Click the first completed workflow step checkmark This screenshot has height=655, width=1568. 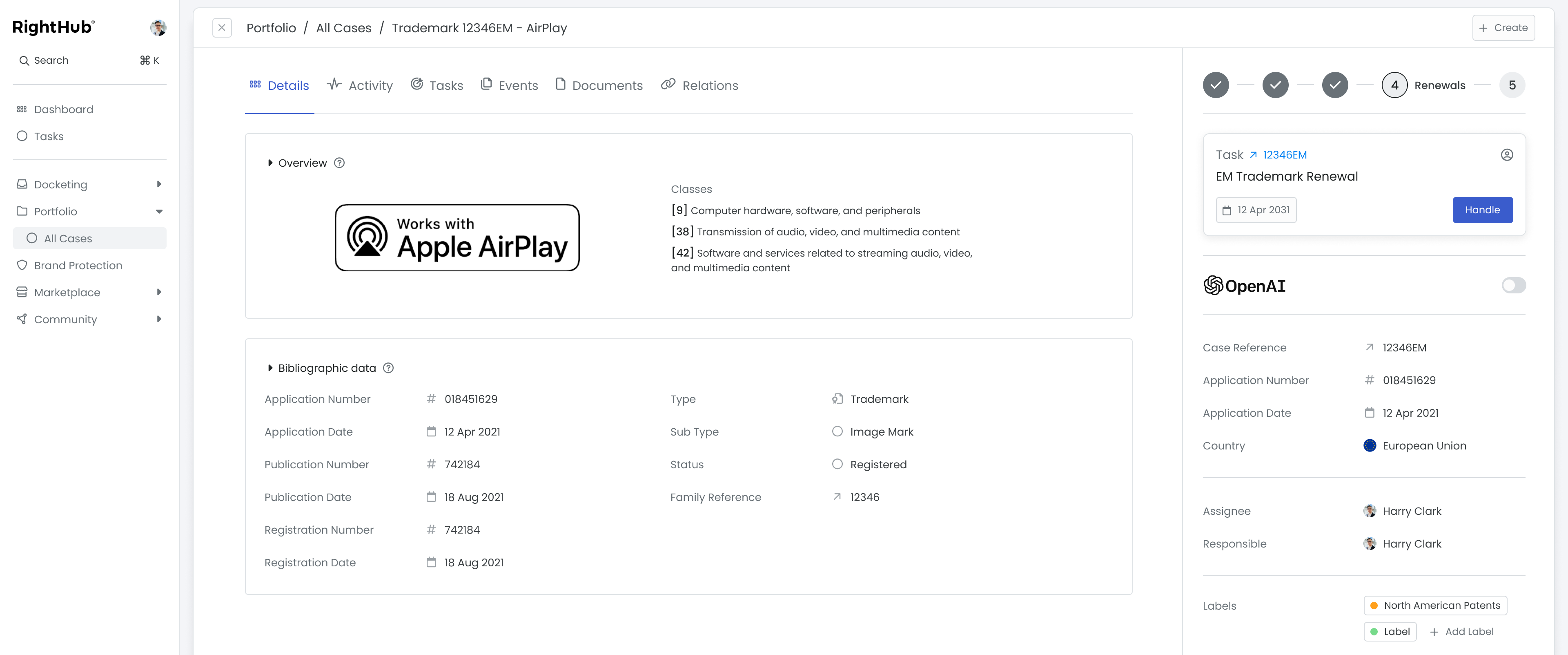(x=1216, y=85)
